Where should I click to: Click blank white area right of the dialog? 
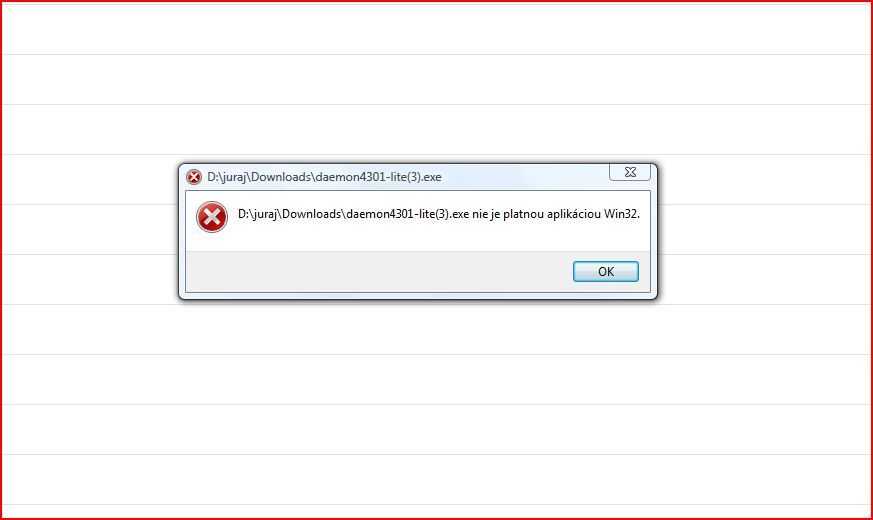coord(763,231)
